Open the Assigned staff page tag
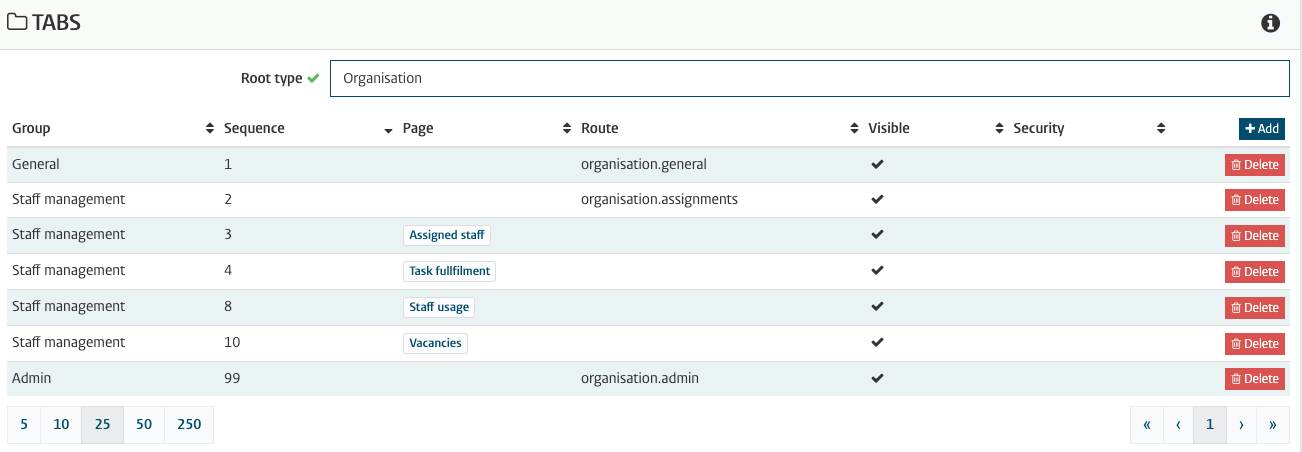 tap(447, 235)
